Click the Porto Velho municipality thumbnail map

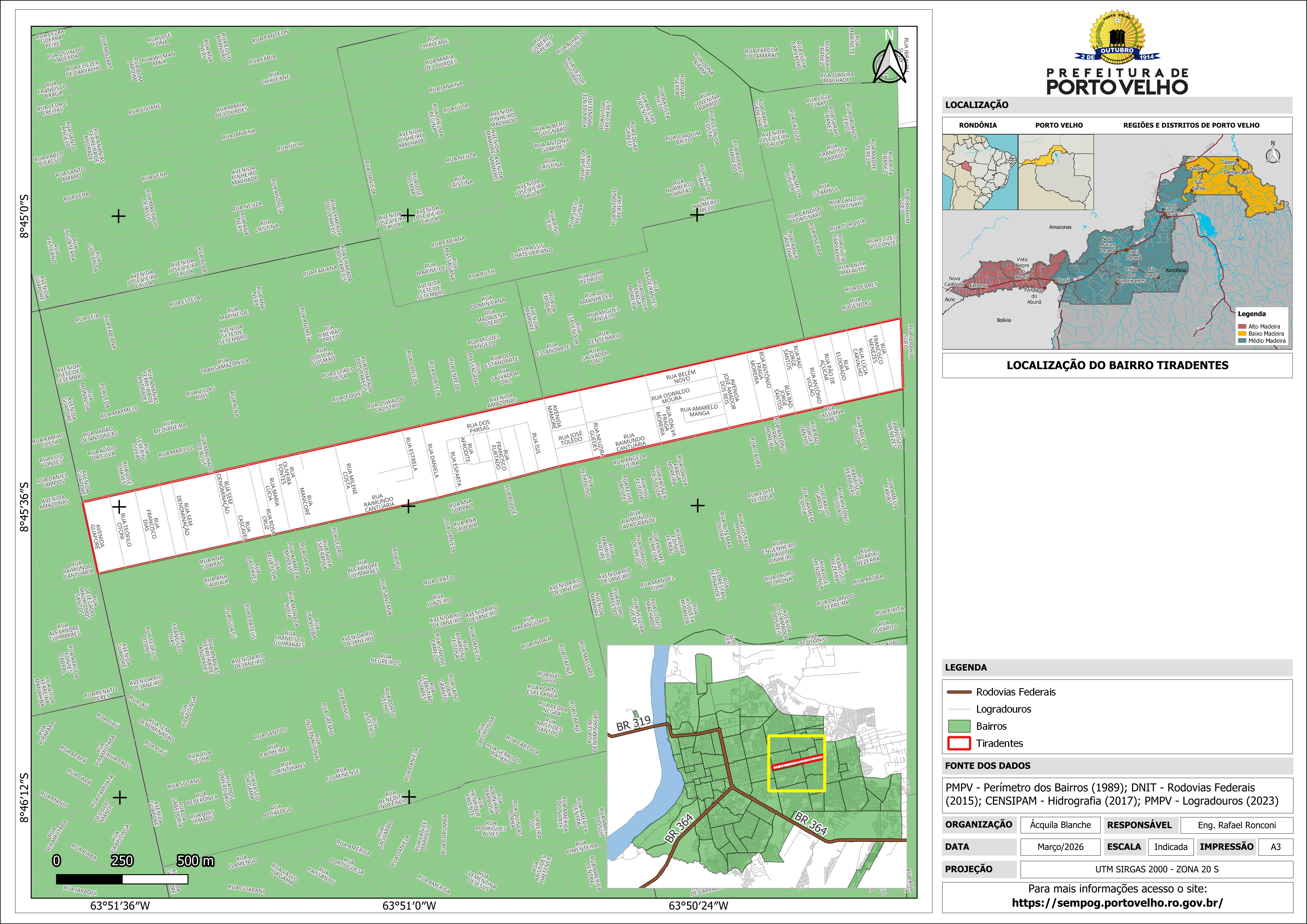pyautogui.click(x=1055, y=172)
